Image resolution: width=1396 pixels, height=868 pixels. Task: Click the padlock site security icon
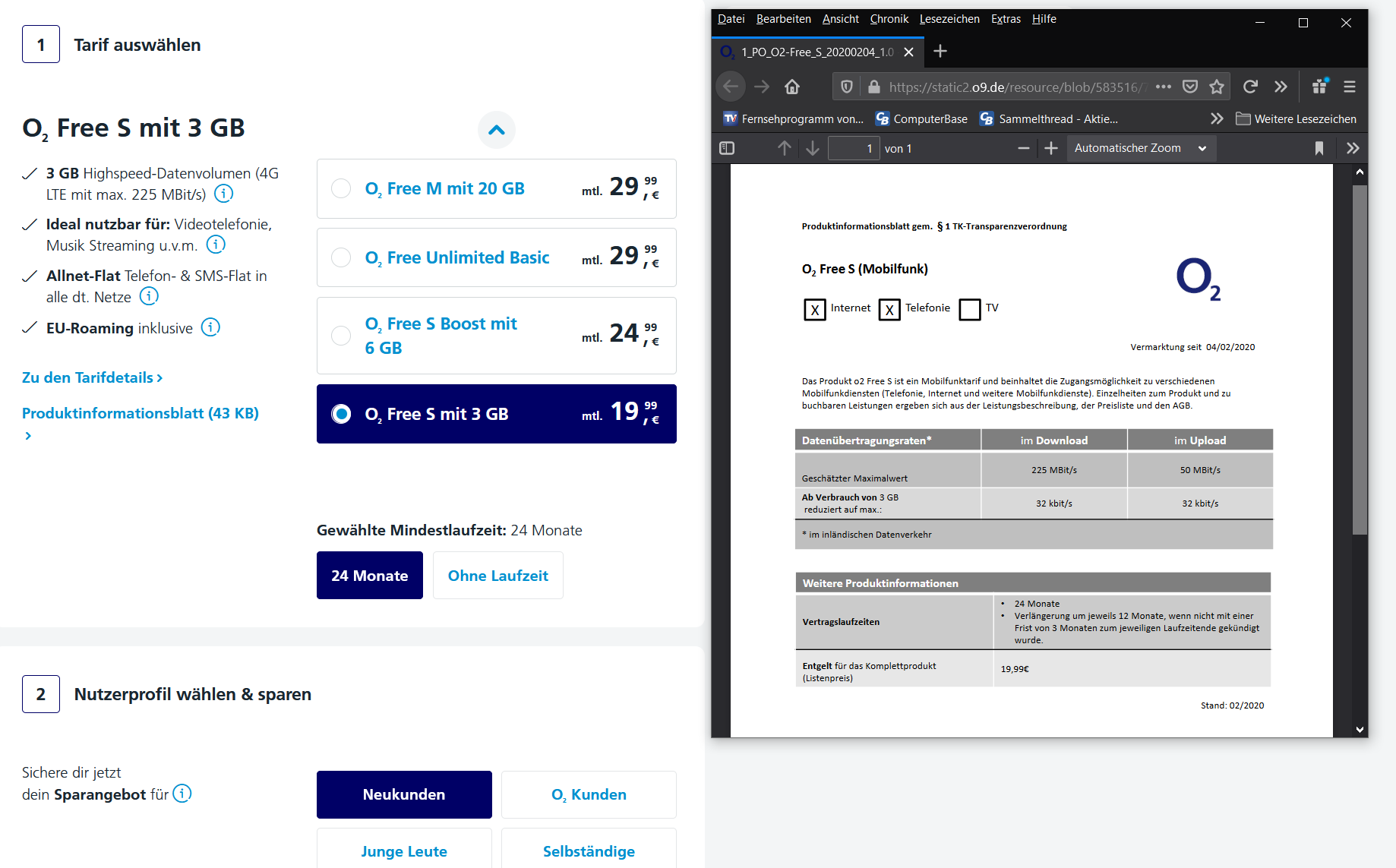tap(874, 87)
